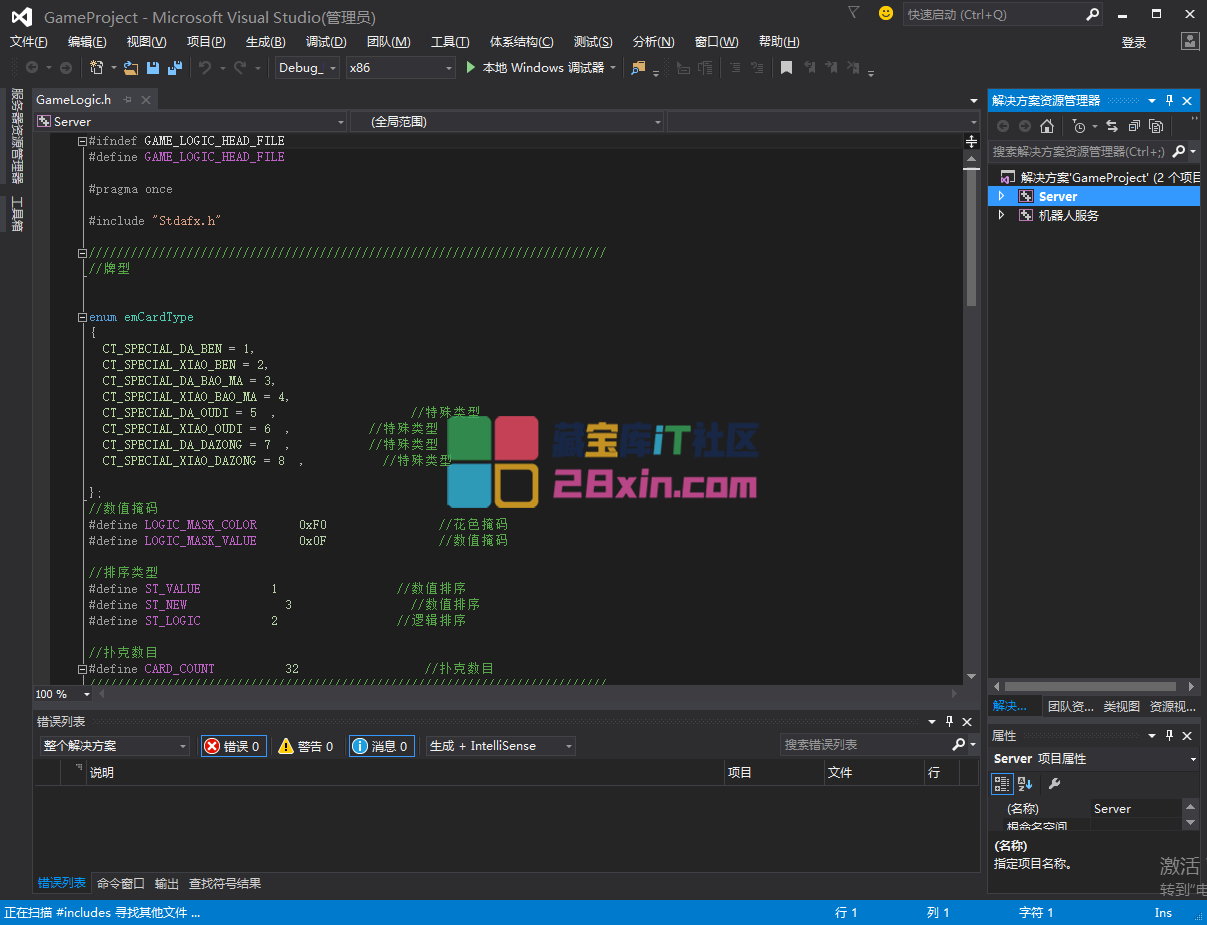The height and width of the screenshot is (925, 1207).
Task: Collapse the enum emCardType outline block
Action: pos(82,317)
